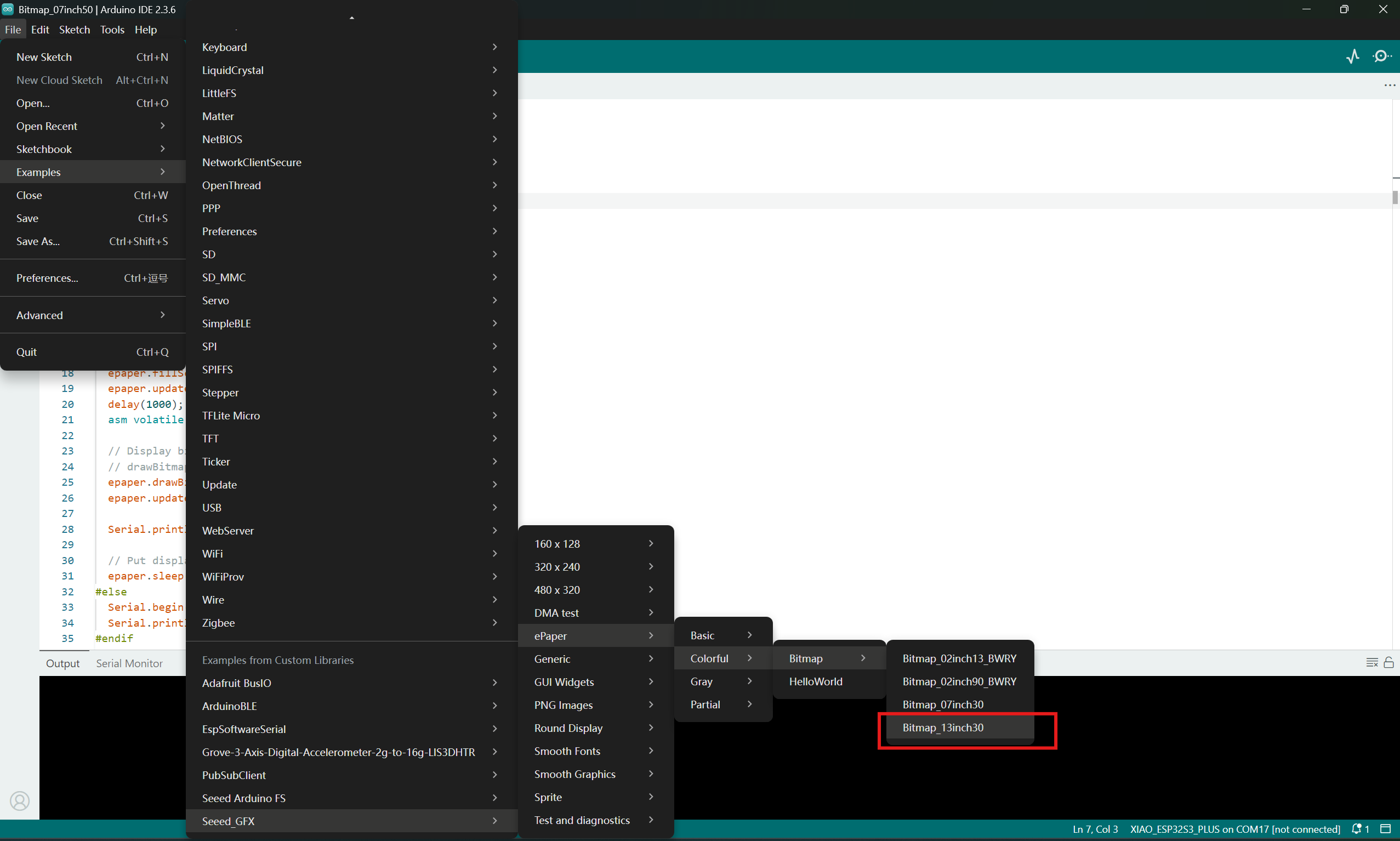Click the clear output lines icon

1371,662
